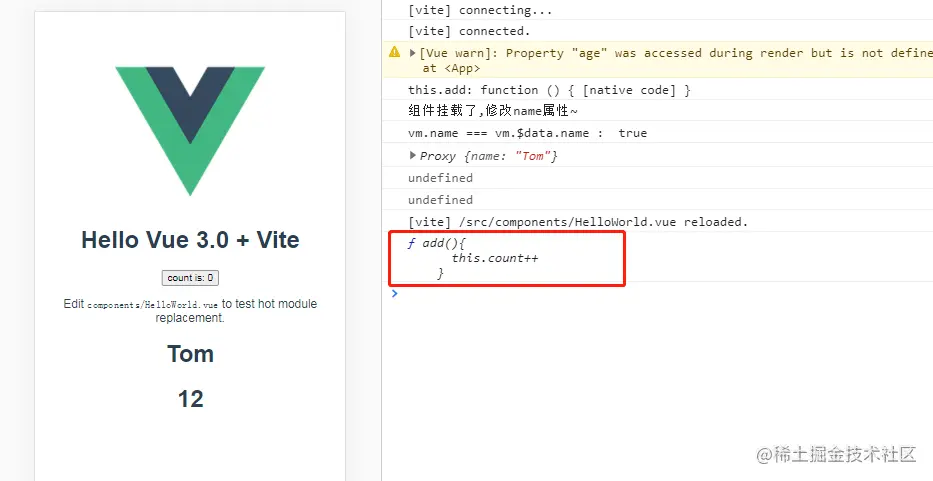The height and width of the screenshot is (481, 933).
Task: Click the "组件挂载了,修改name属性~" log line
Action: pyautogui.click(x=493, y=111)
